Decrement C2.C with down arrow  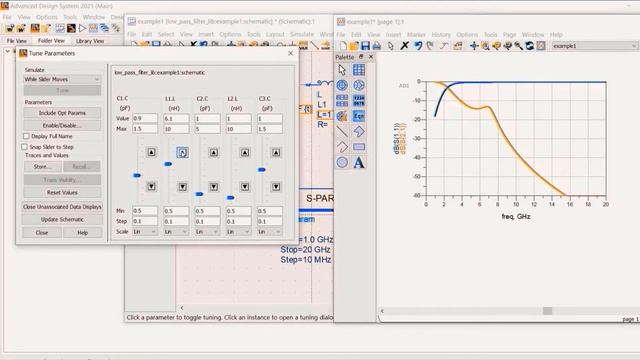pos(214,187)
